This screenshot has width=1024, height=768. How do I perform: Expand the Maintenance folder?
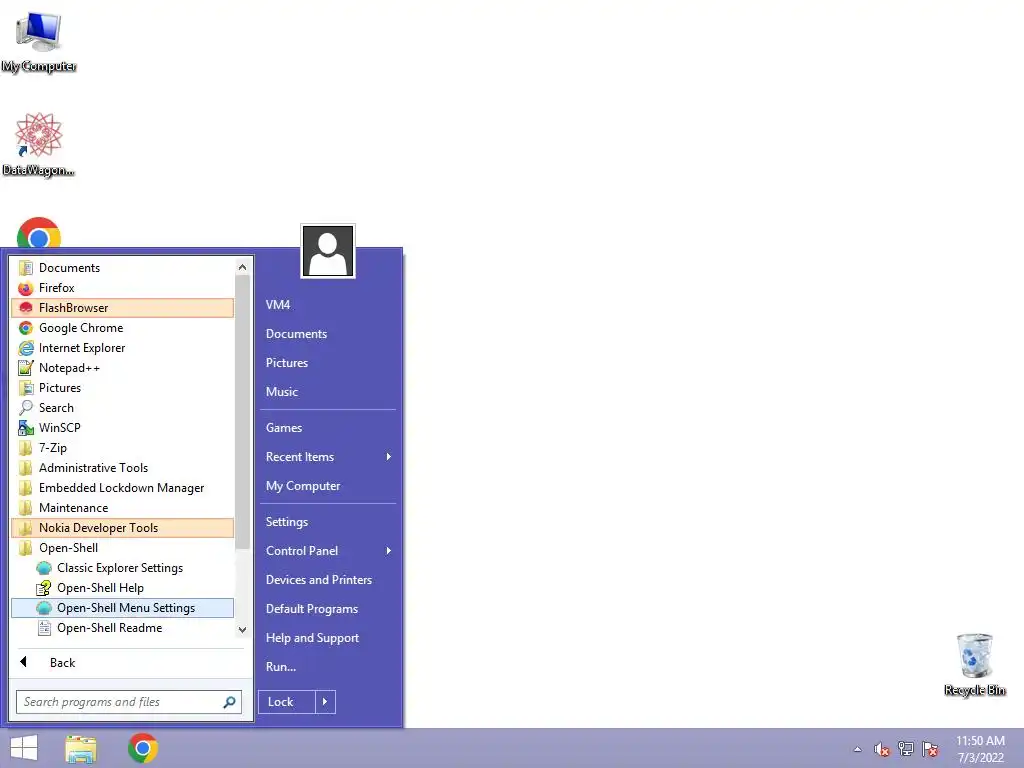point(122,507)
